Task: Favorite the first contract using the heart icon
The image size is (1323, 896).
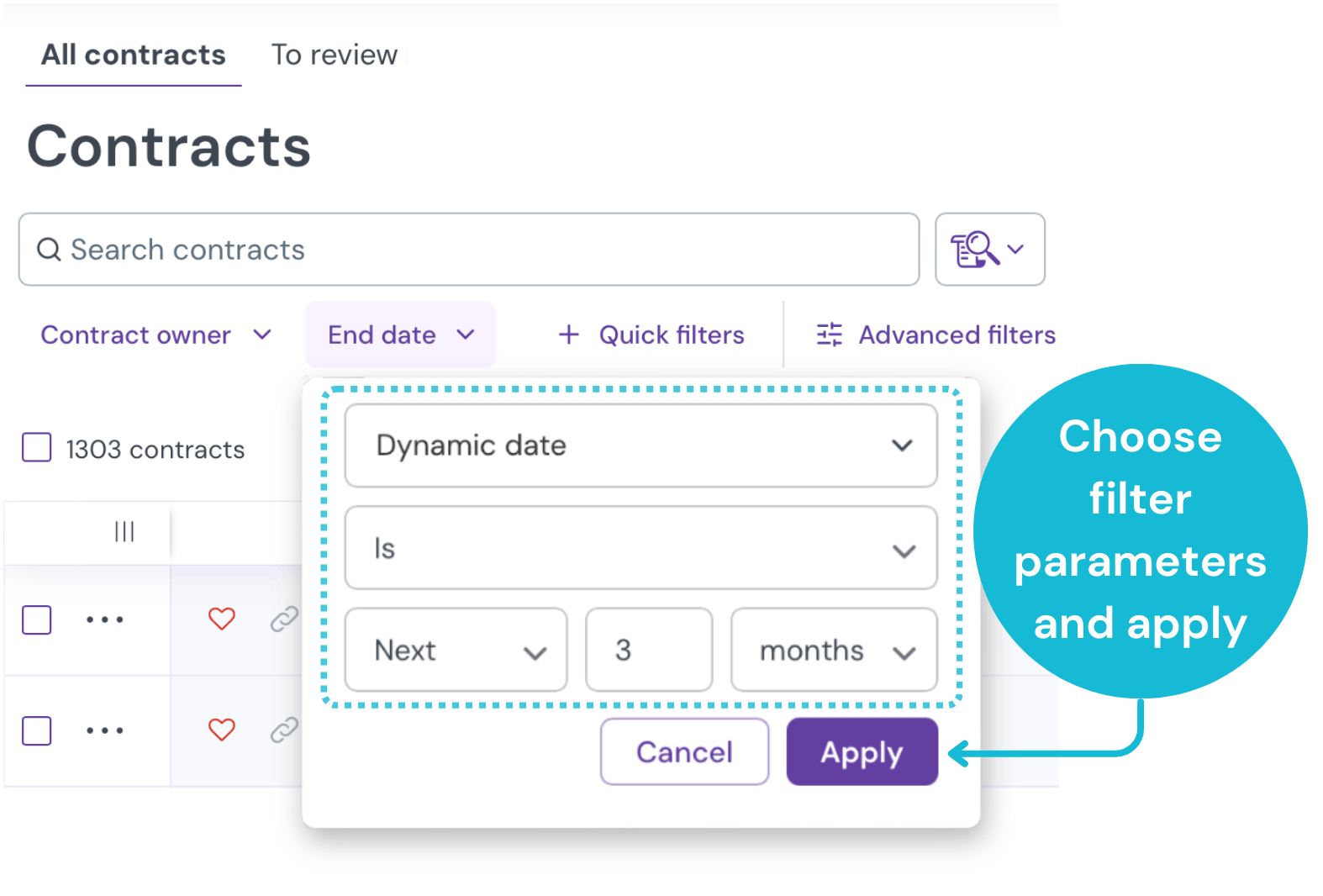Action: pyautogui.click(x=221, y=619)
